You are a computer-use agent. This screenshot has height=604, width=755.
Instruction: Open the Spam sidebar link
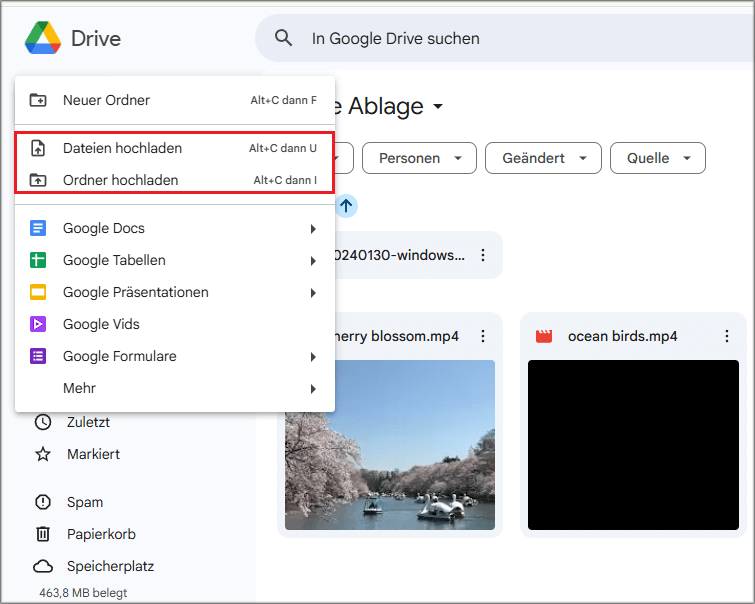(85, 502)
